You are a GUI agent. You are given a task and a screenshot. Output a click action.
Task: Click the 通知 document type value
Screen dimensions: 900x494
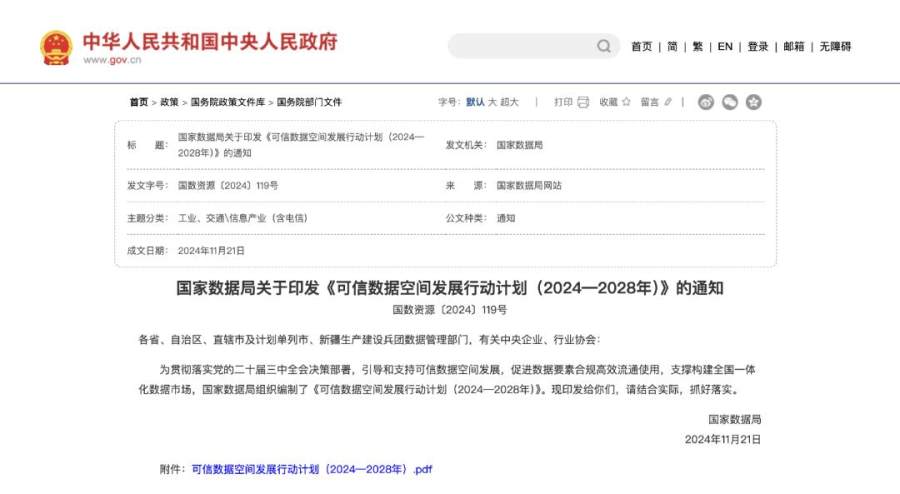tap(506, 218)
